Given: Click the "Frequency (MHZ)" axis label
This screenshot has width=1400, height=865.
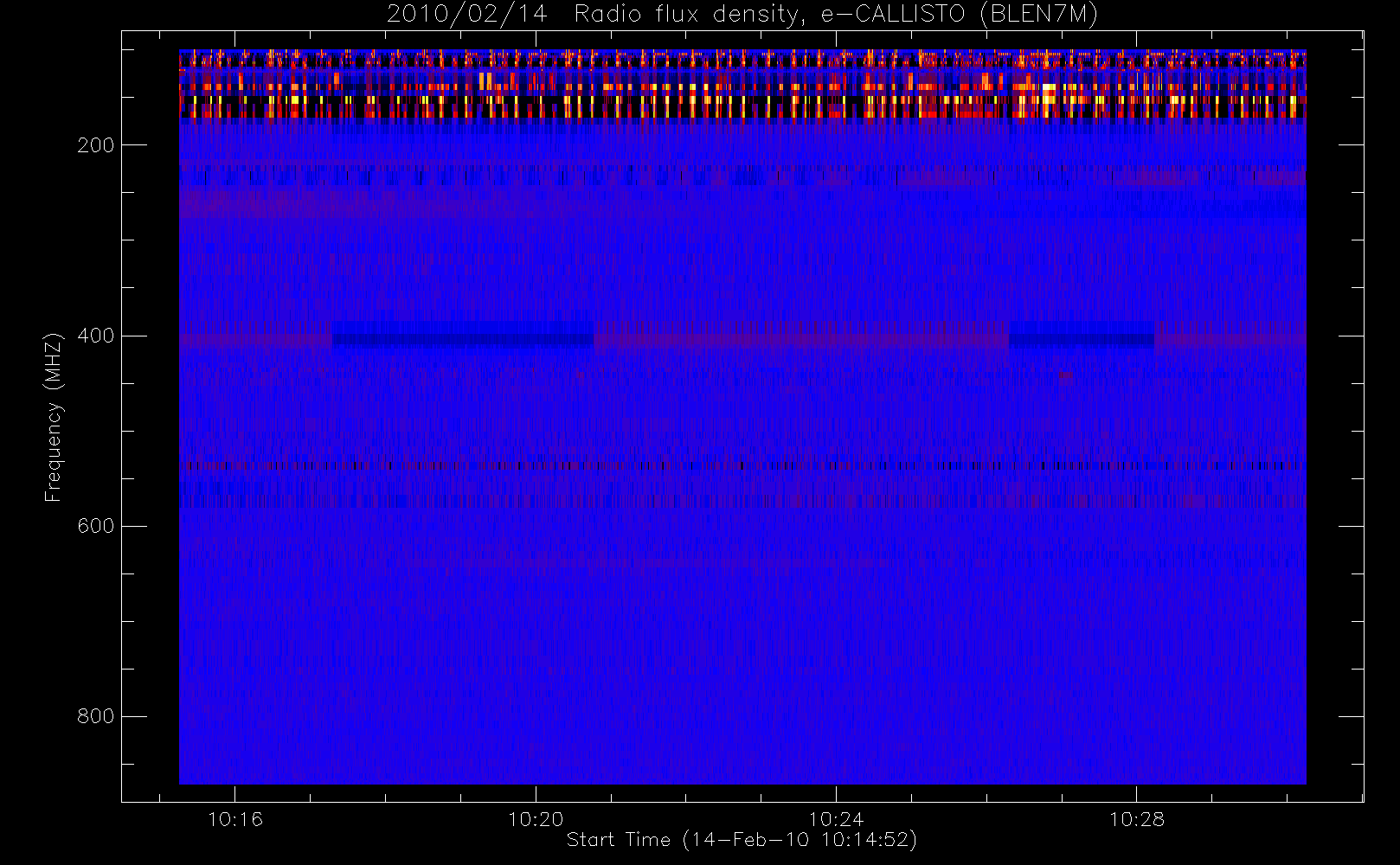Looking at the screenshot, I should coord(54,417).
